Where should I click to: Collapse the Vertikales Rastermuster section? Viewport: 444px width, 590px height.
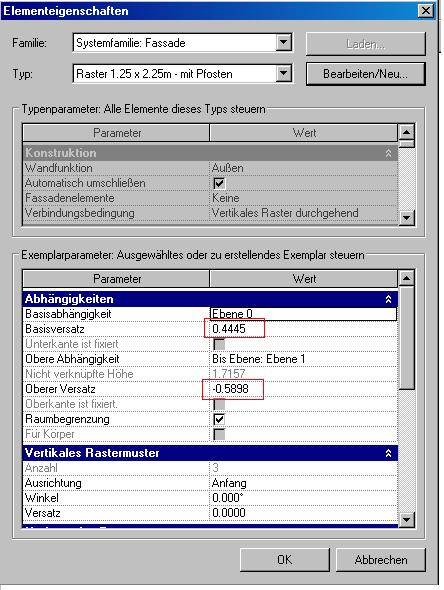388,453
